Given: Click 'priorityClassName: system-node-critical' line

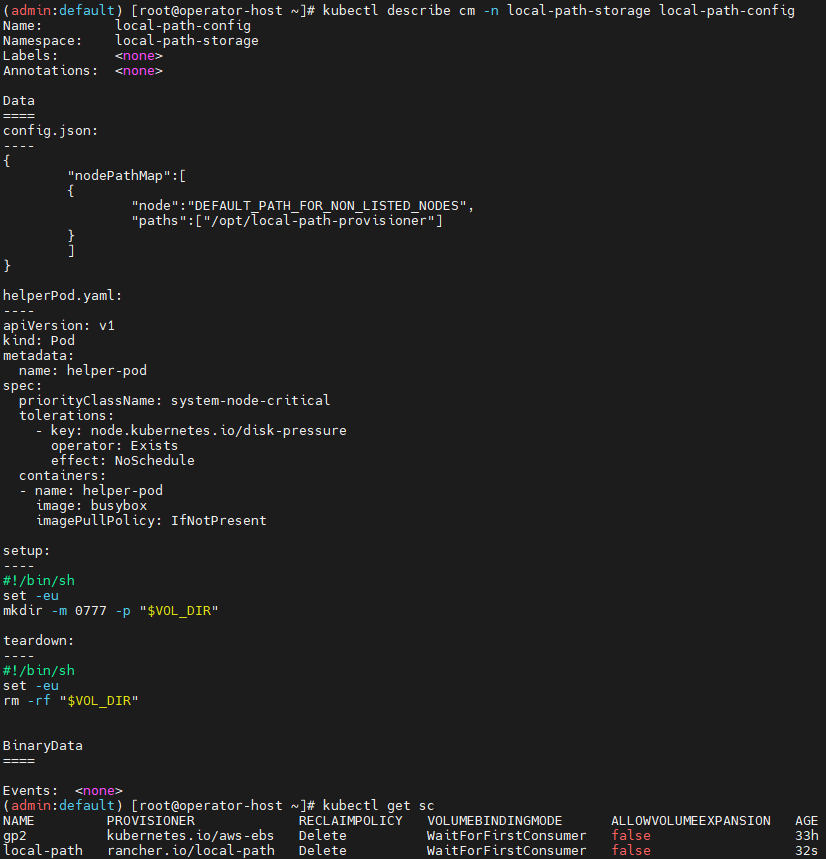Looking at the screenshot, I should (x=174, y=400).
